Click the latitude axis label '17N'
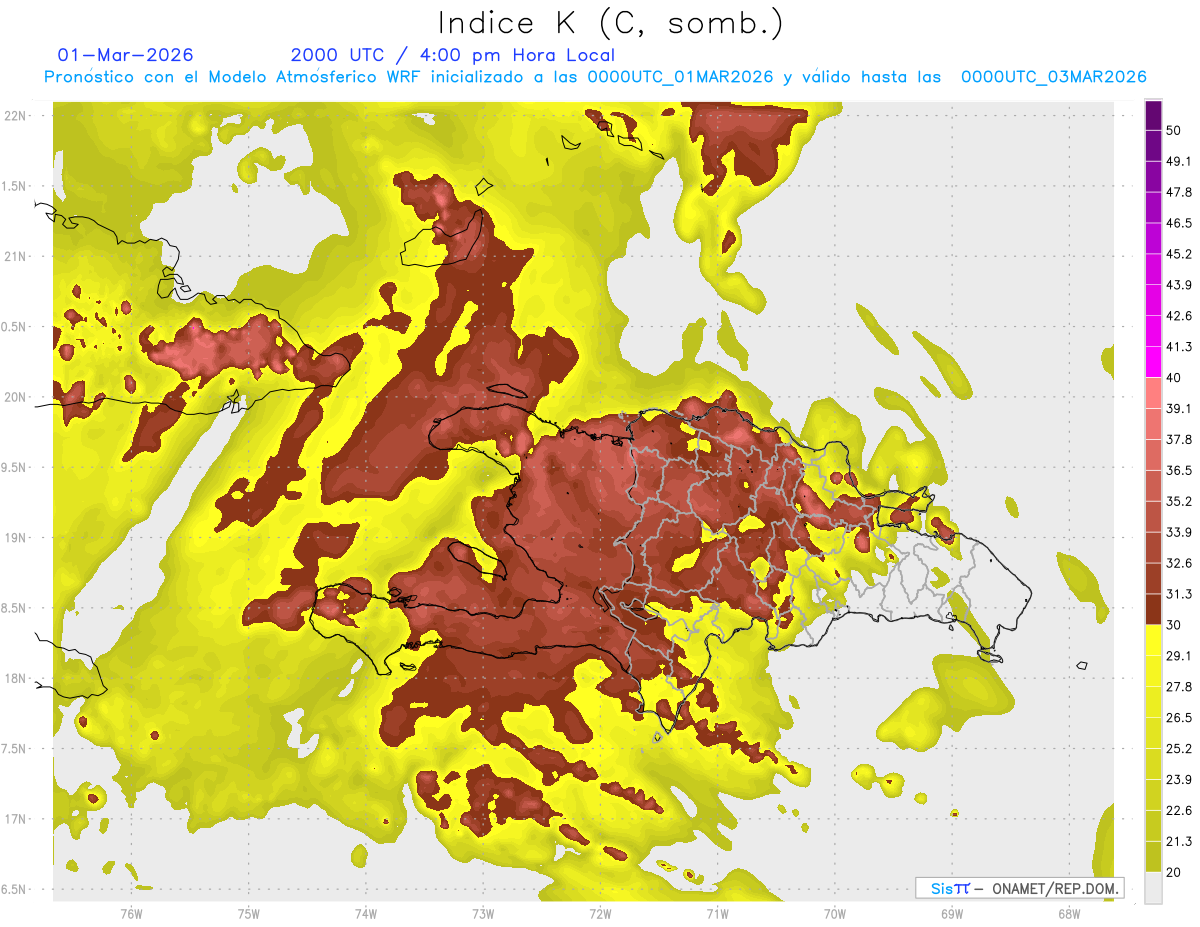The width and height of the screenshot is (1200, 927). click(x=15, y=820)
